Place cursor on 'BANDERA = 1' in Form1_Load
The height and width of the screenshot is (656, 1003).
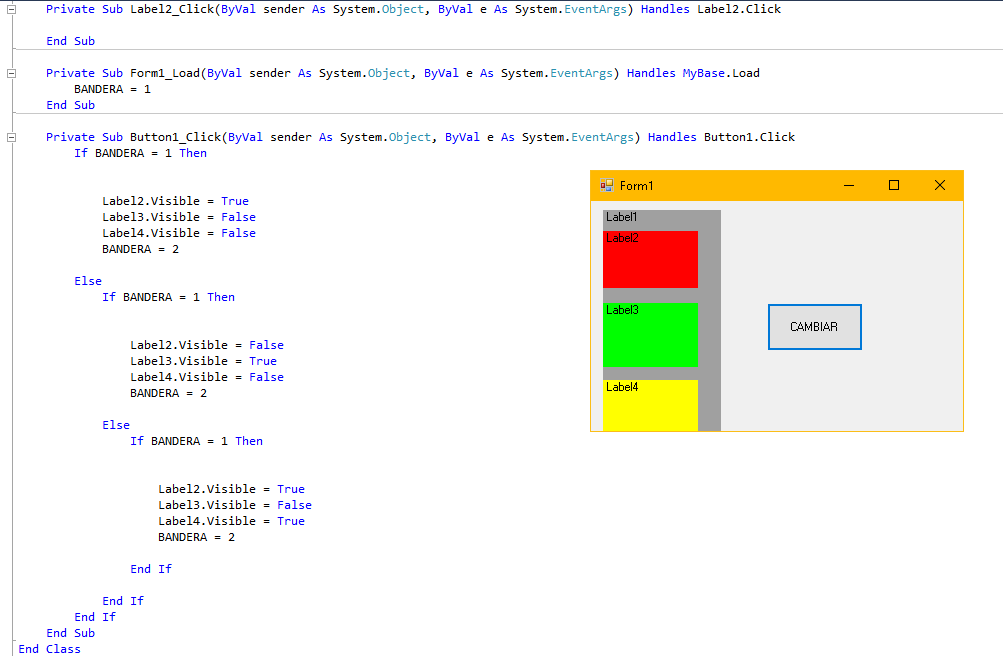[x=113, y=90]
